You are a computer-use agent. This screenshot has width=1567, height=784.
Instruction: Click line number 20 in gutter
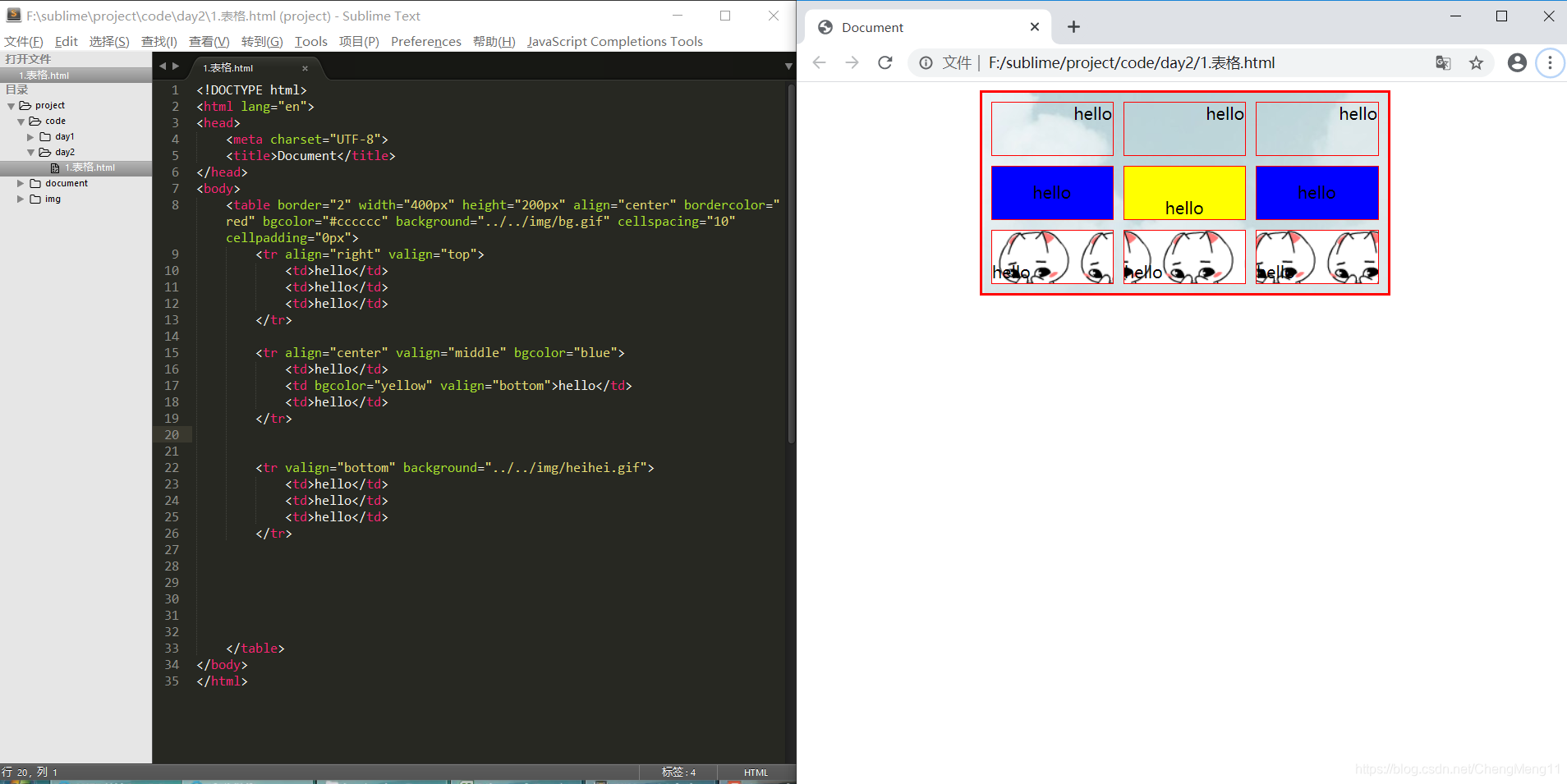tap(172, 435)
